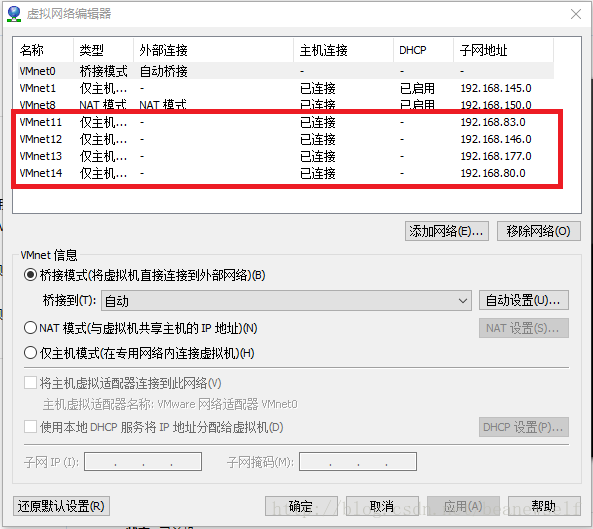Viewport: 593px width, 529px height.
Task: Click subnet address 192.168.146.0
Action: coord(496,139)
